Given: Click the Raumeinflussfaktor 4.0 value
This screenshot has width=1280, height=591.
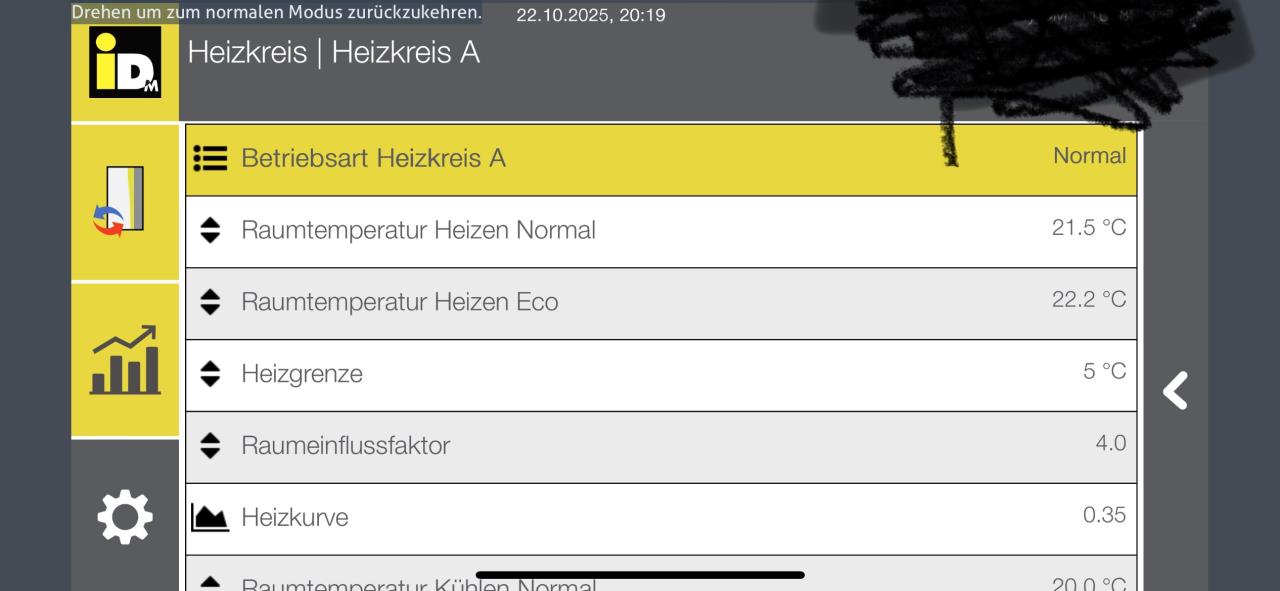Looking at the screenshot, I should pos(1110,443).
